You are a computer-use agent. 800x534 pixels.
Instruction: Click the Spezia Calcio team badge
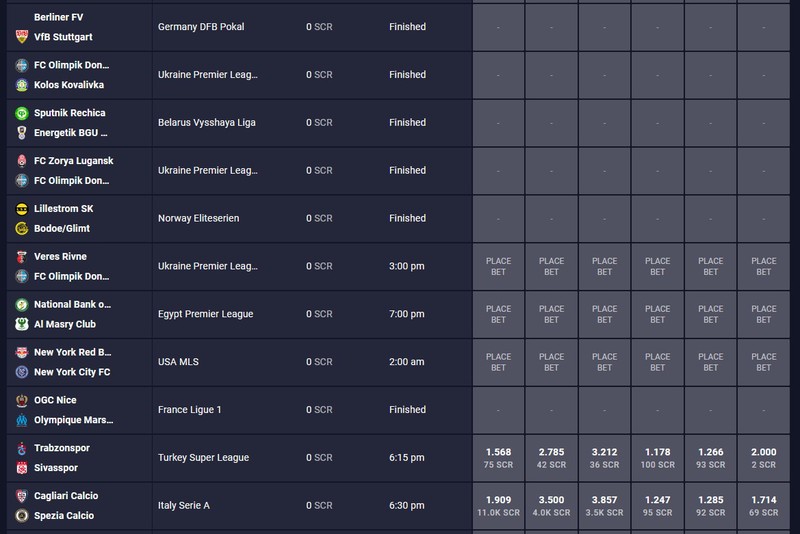click(21, 515)
